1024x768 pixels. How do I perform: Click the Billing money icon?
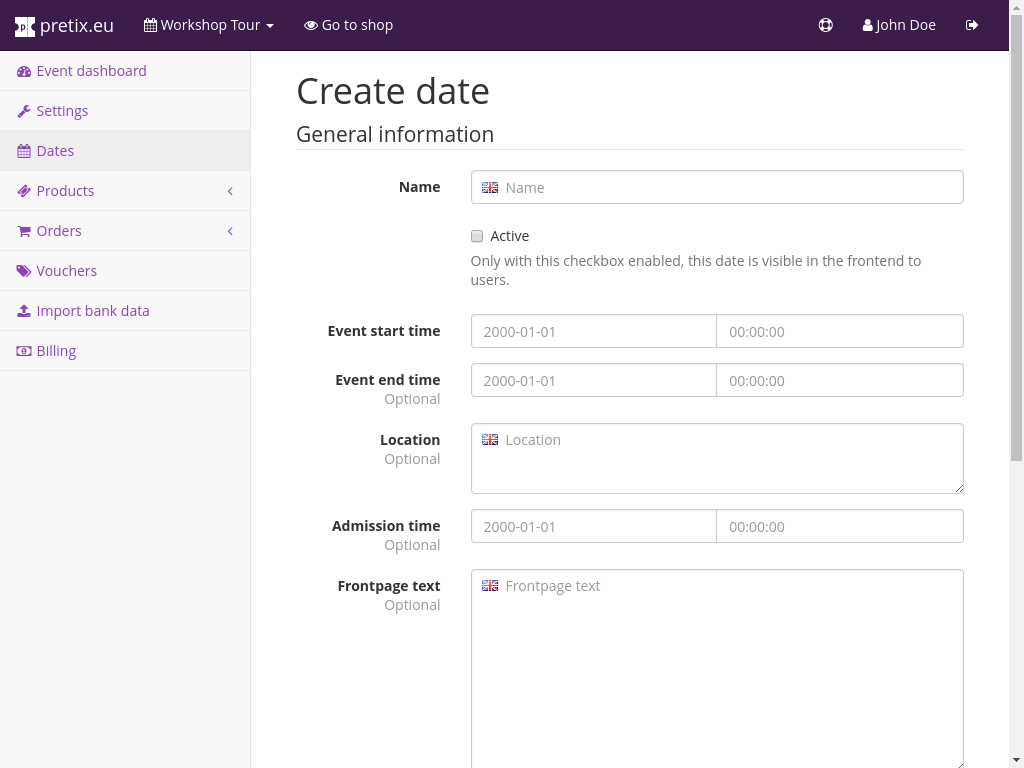24,351
